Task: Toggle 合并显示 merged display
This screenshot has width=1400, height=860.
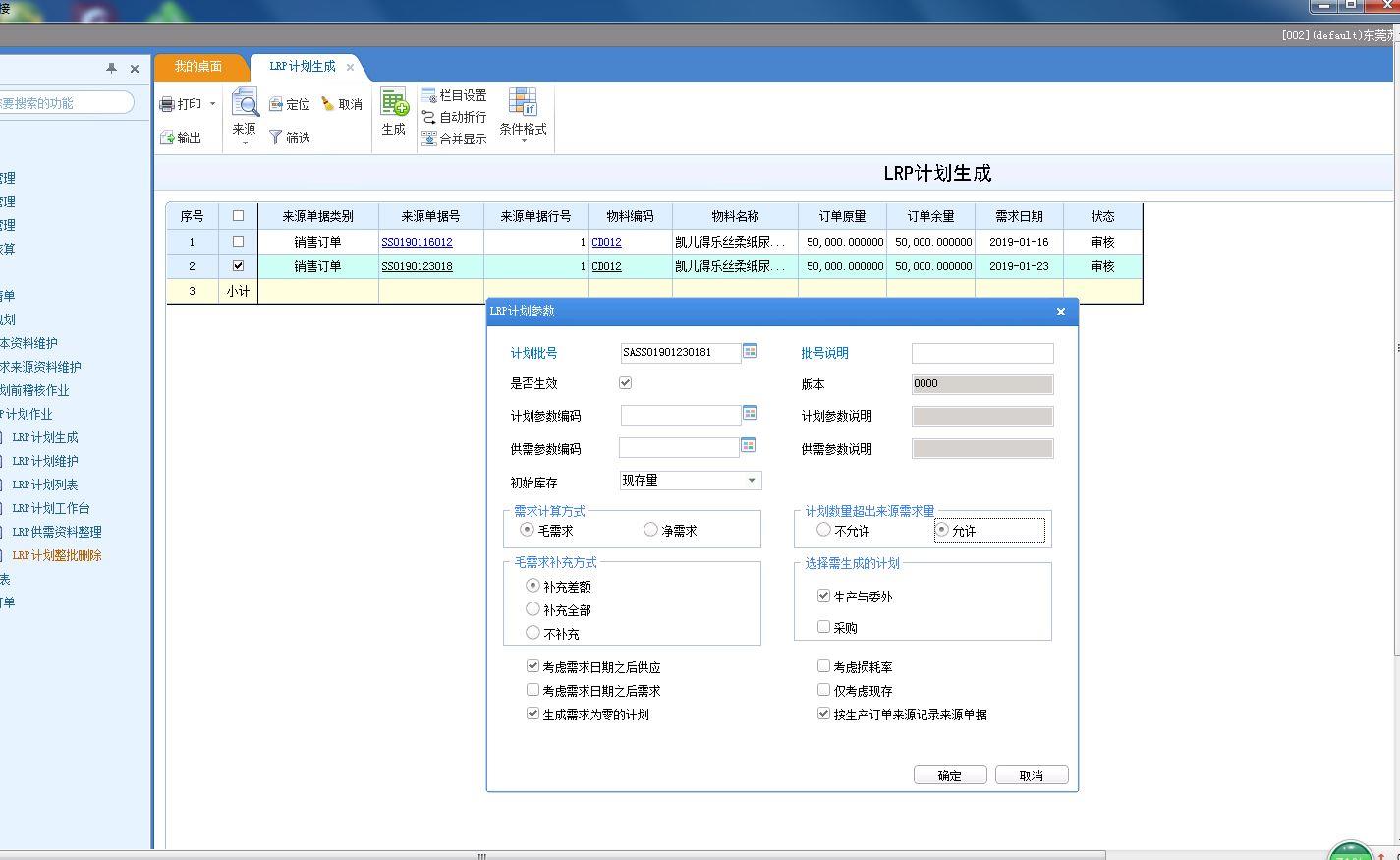Action: click(x=455, y=139)
